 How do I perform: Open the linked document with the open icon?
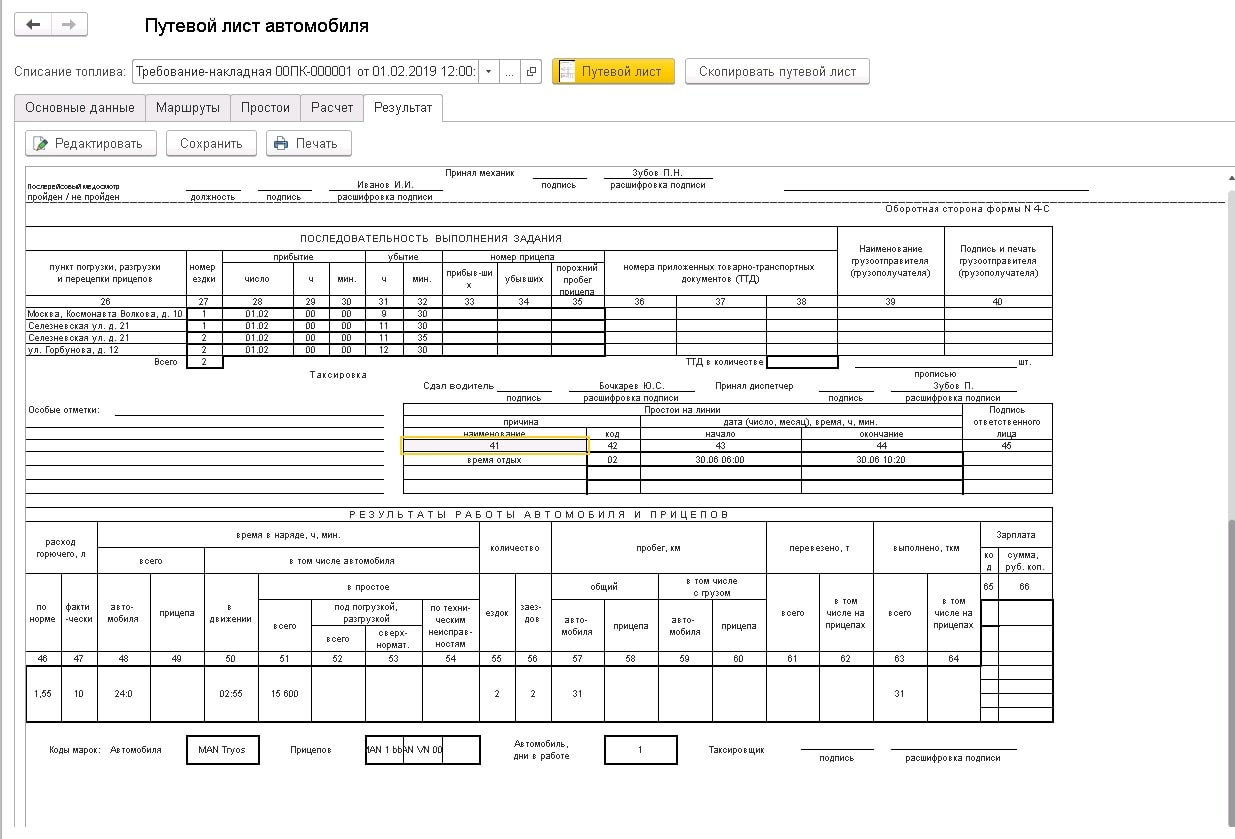(531, 72)
